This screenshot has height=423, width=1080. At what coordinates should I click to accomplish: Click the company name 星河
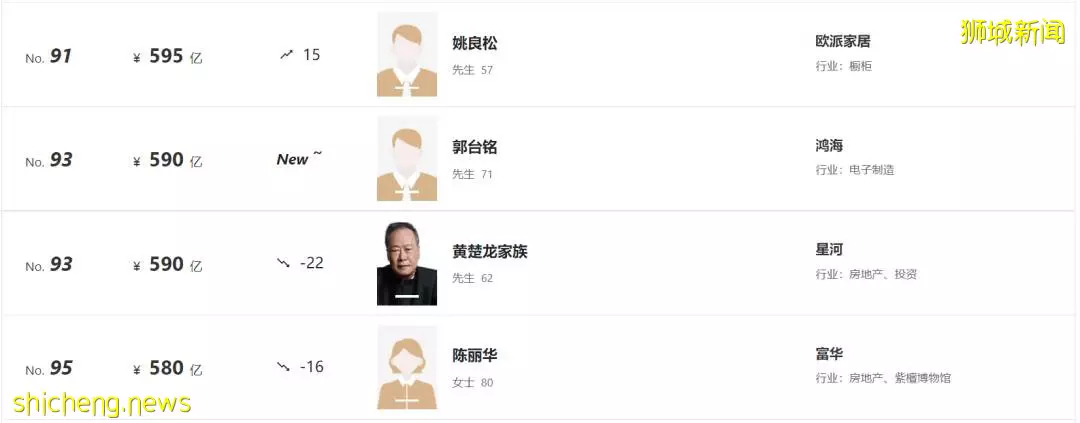tap(829, 249)
